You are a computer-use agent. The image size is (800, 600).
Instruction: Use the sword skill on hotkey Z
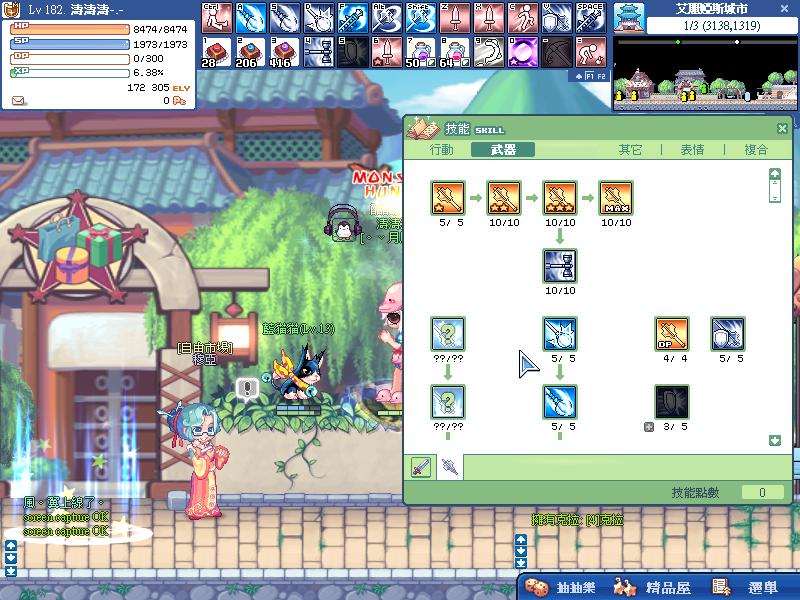tap(455, 18)
